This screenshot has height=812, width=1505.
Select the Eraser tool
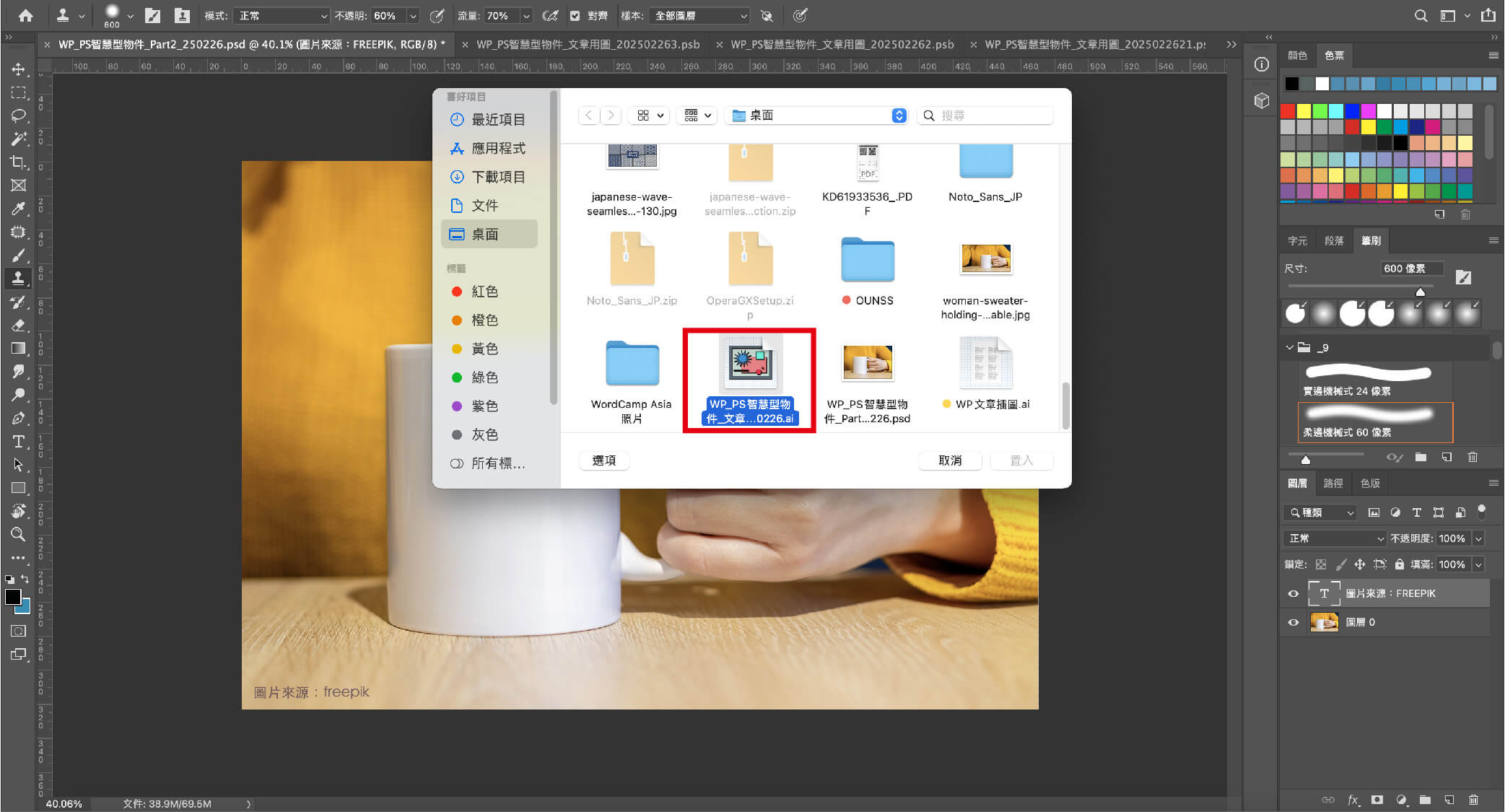(x=18, y=326)
